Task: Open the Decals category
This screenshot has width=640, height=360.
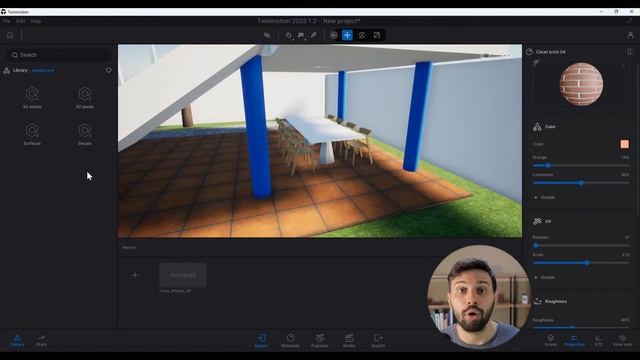Action: (x=85, y=134)
